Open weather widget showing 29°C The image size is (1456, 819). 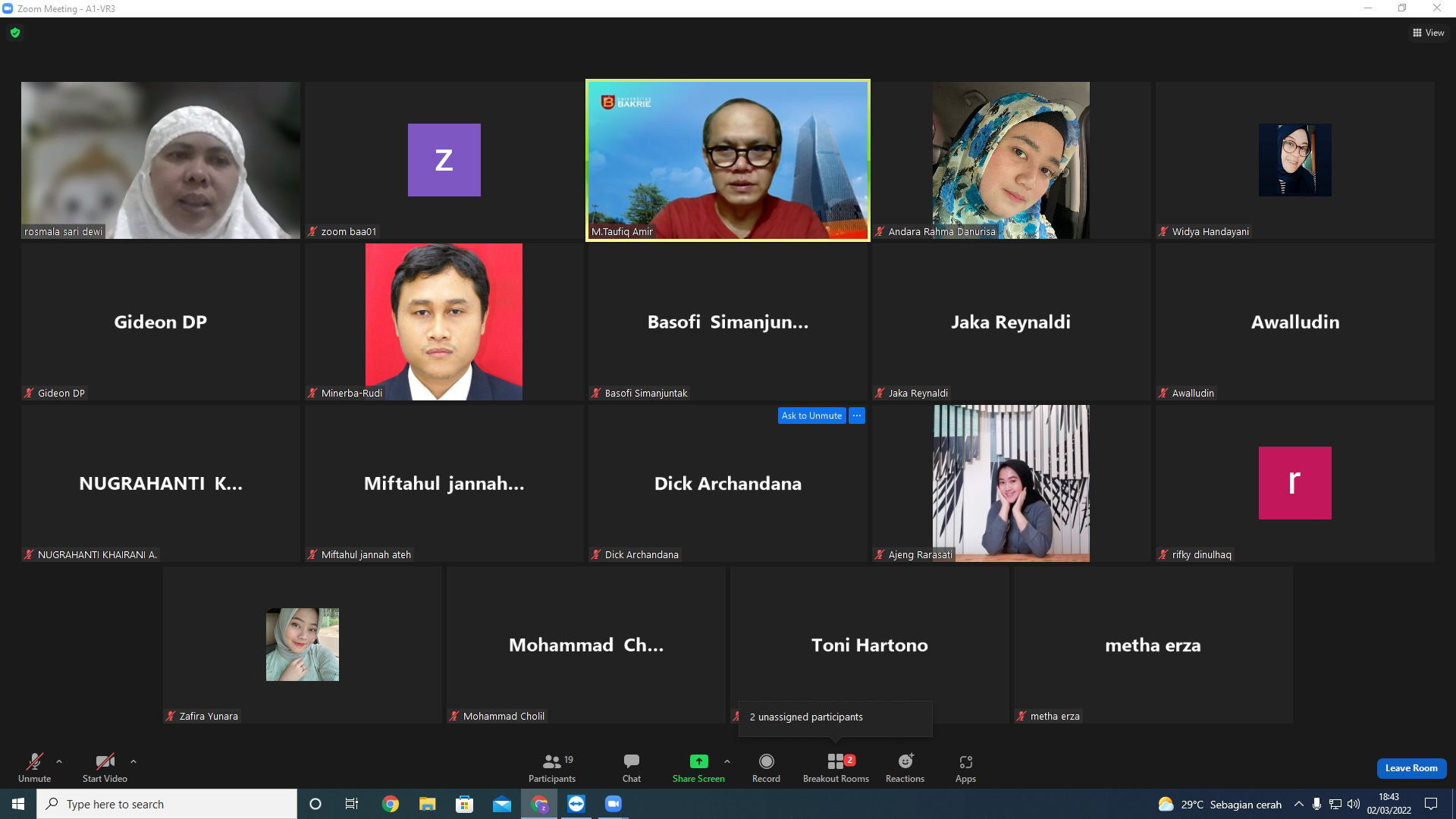click(x=1219, y=804)
